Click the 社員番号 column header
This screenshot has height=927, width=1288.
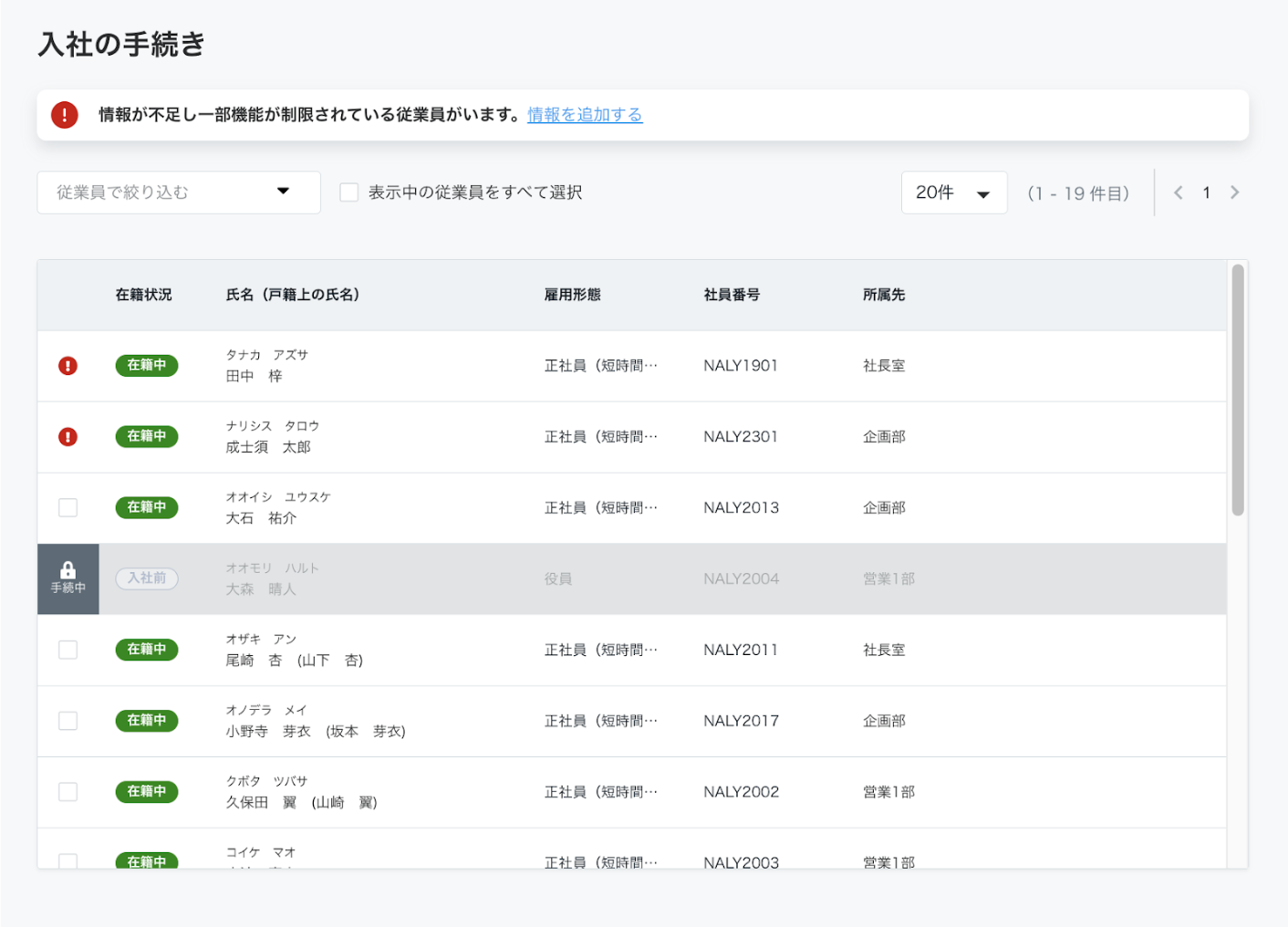[732, 295]
